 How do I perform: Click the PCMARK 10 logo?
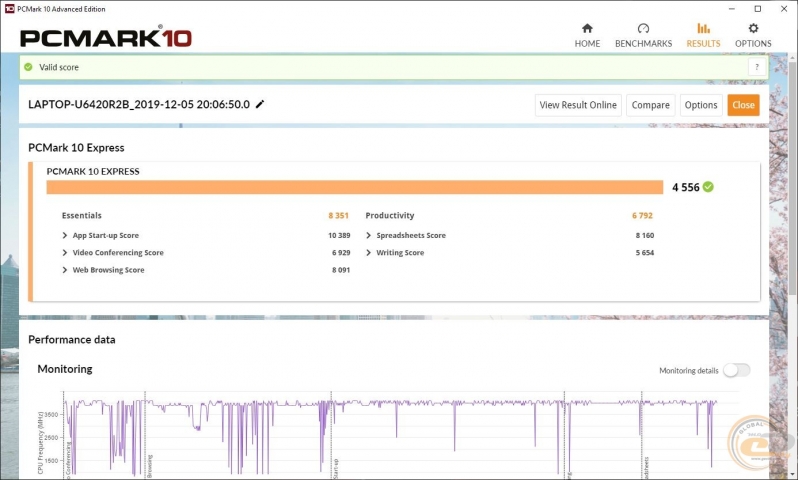point(106,38)
